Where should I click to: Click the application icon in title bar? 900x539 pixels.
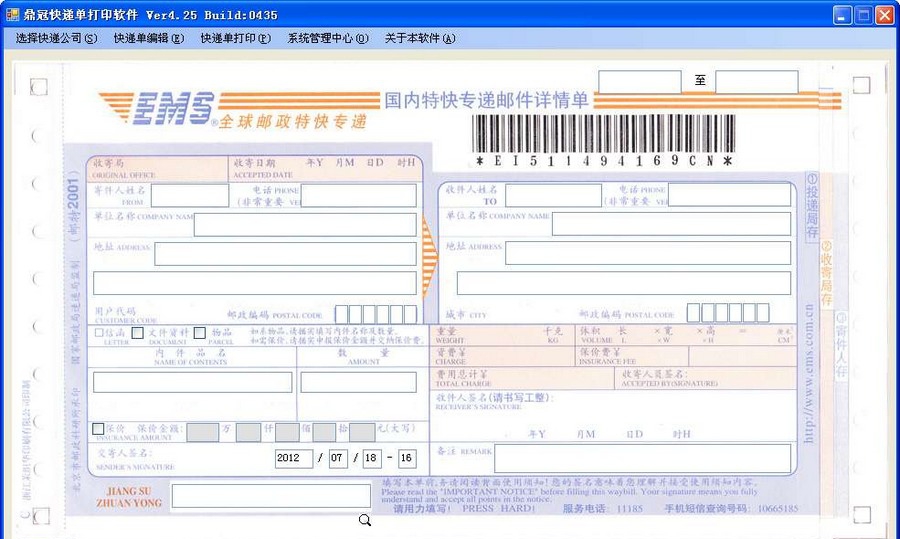[x=12, y=14]
